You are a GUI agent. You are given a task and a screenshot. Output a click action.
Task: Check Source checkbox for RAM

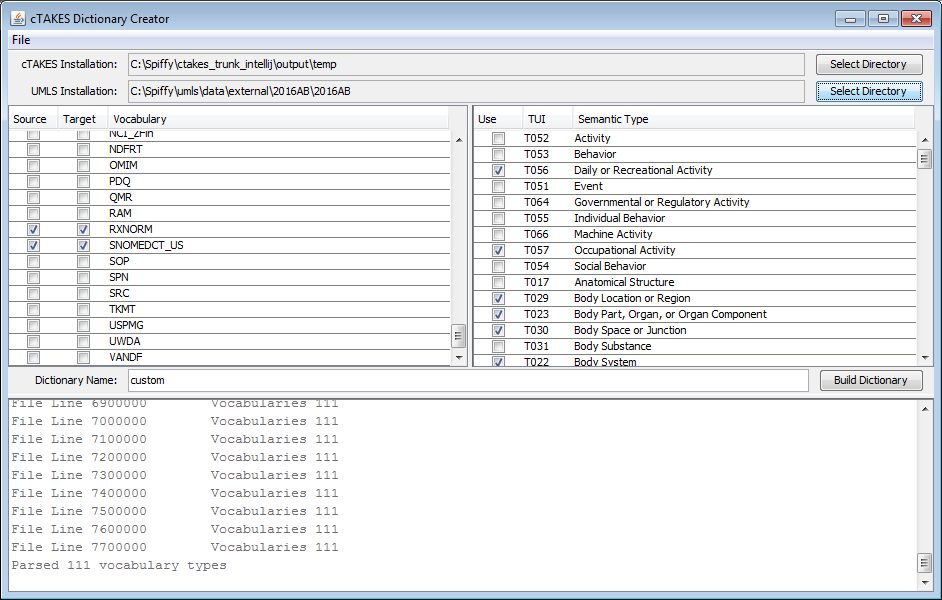click(x=34, y=213)
